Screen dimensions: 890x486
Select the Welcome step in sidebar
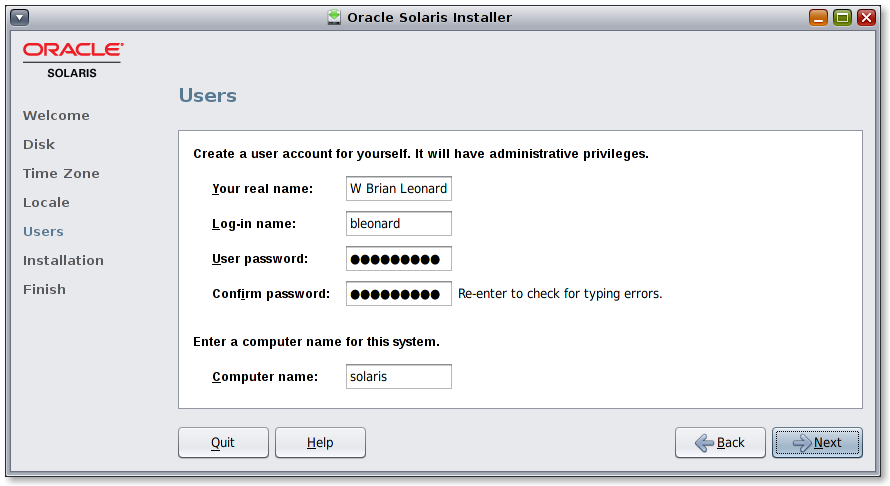click(56, 116)
